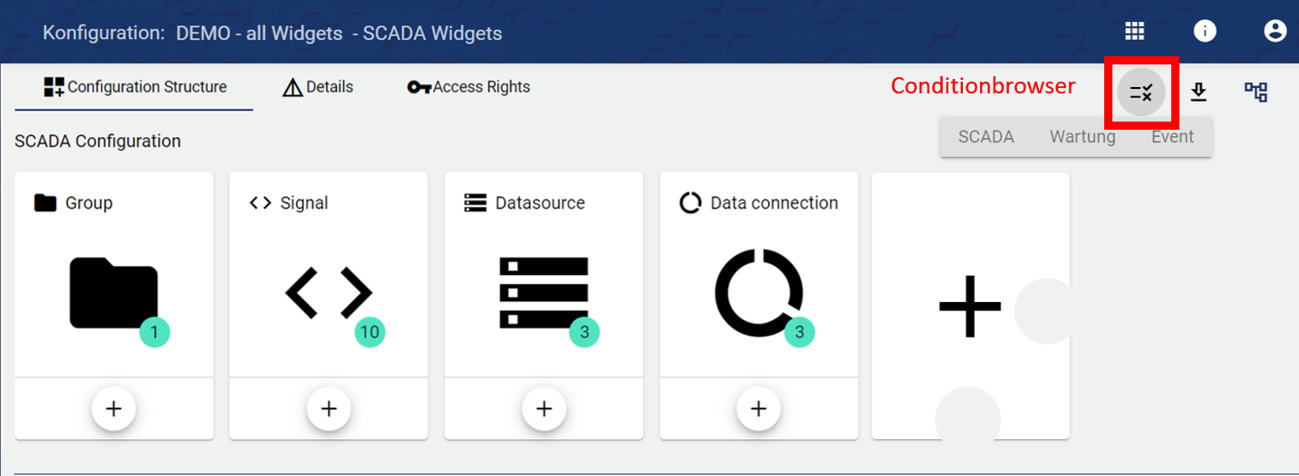Click the large Datasource storage icon
Screen dimensions: 1299x476
[x=543, y=293]
